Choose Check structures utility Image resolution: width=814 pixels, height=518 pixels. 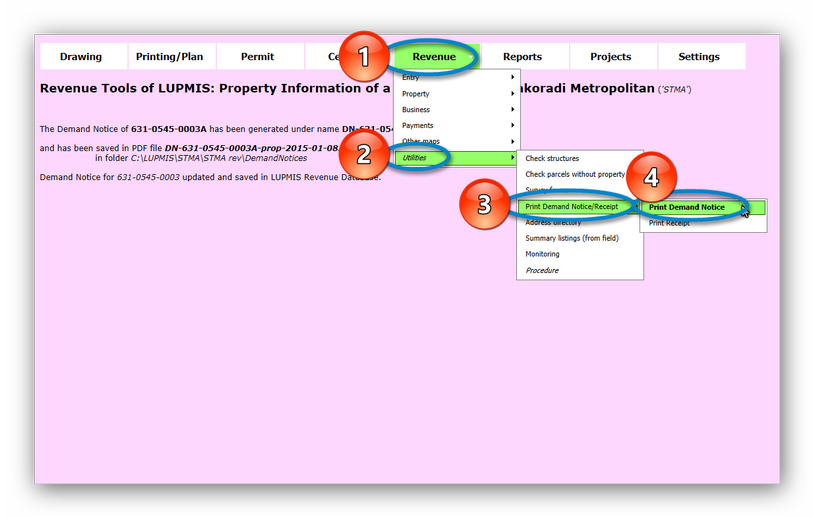point(580,158)
